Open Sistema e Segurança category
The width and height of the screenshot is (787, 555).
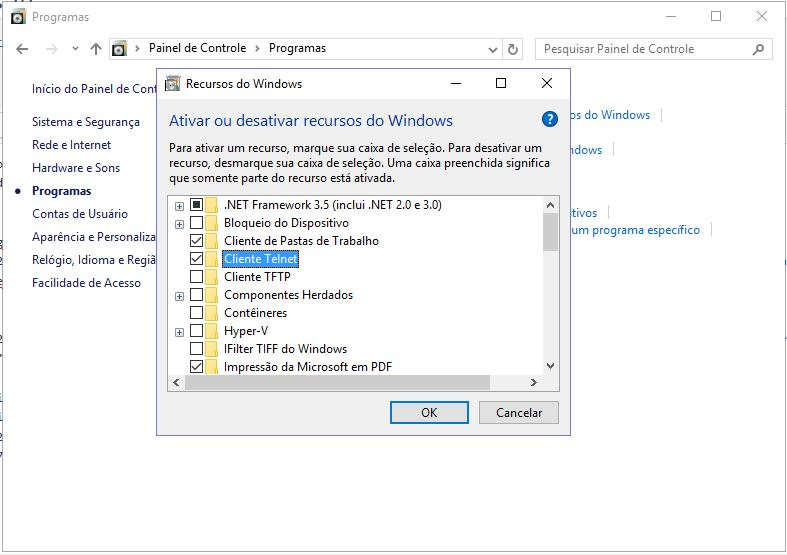pos(86,122)
